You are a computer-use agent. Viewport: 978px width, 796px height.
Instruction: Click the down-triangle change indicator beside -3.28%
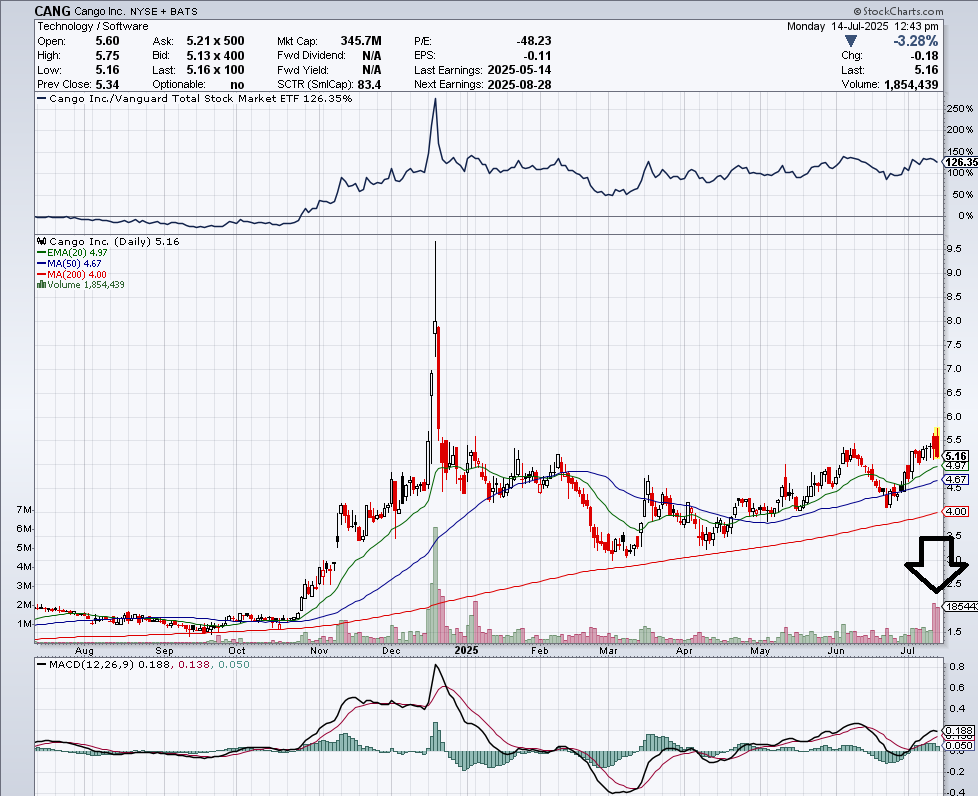tap(850, 41)
